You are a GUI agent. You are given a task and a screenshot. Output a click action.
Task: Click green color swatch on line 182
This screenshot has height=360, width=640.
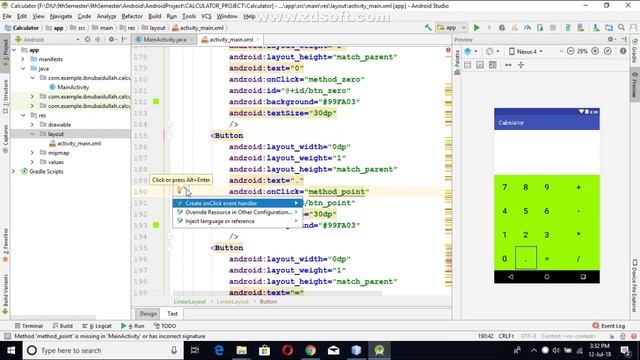pos(156,102)
